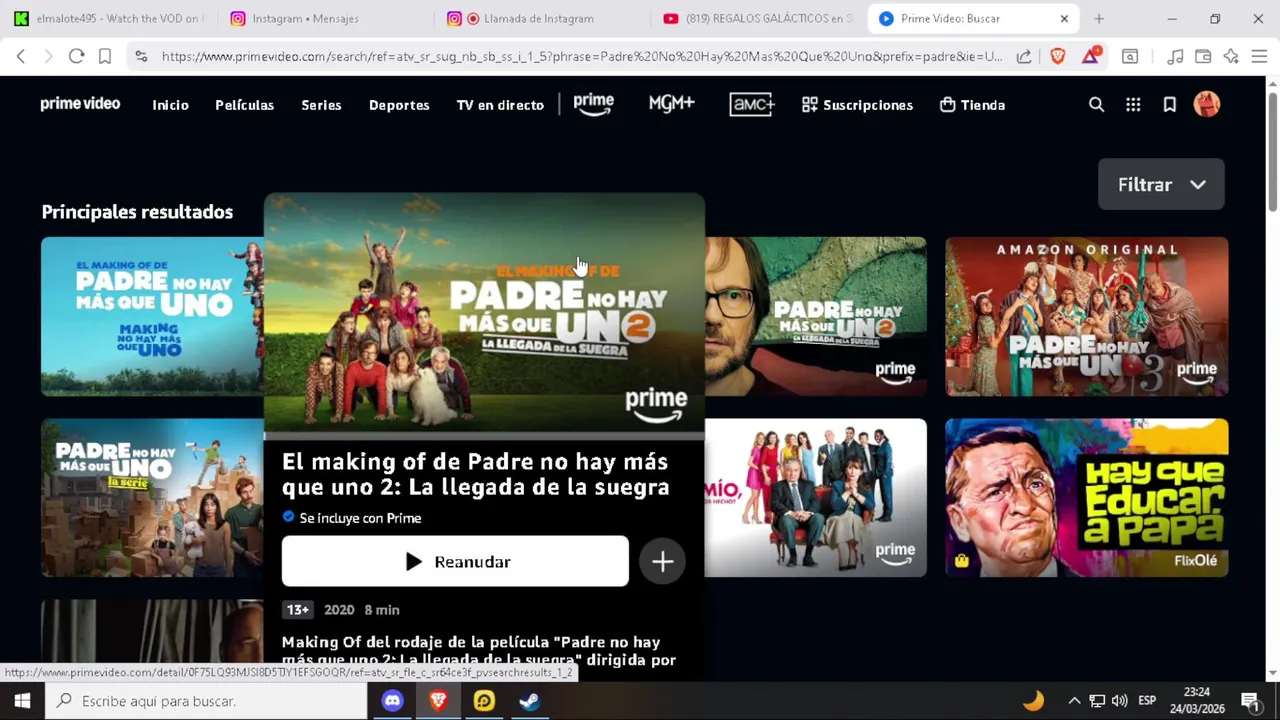The image size is (1280, 720).
Task: Open Leo AI sparkle icon
Action: click(x=1231, y=56)
